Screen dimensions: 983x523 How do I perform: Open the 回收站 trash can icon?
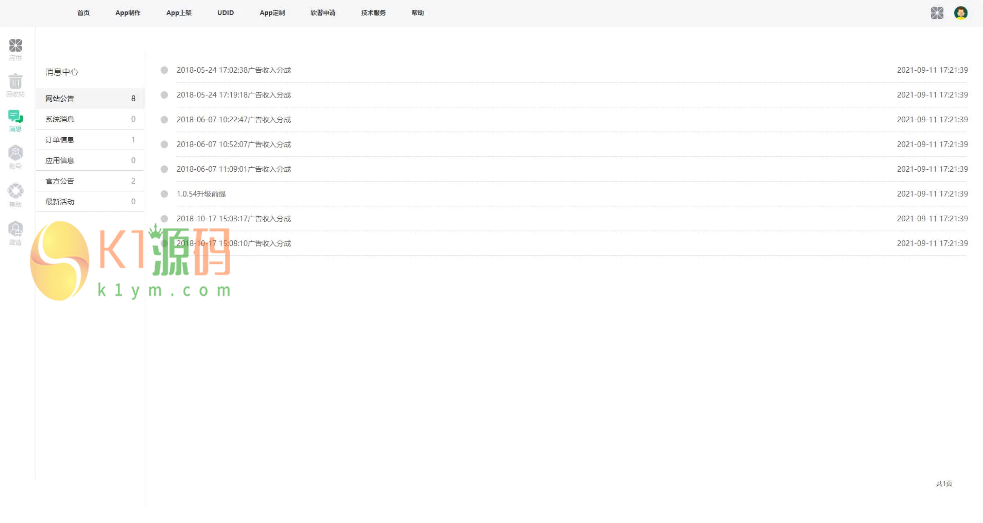click(16, 81)
